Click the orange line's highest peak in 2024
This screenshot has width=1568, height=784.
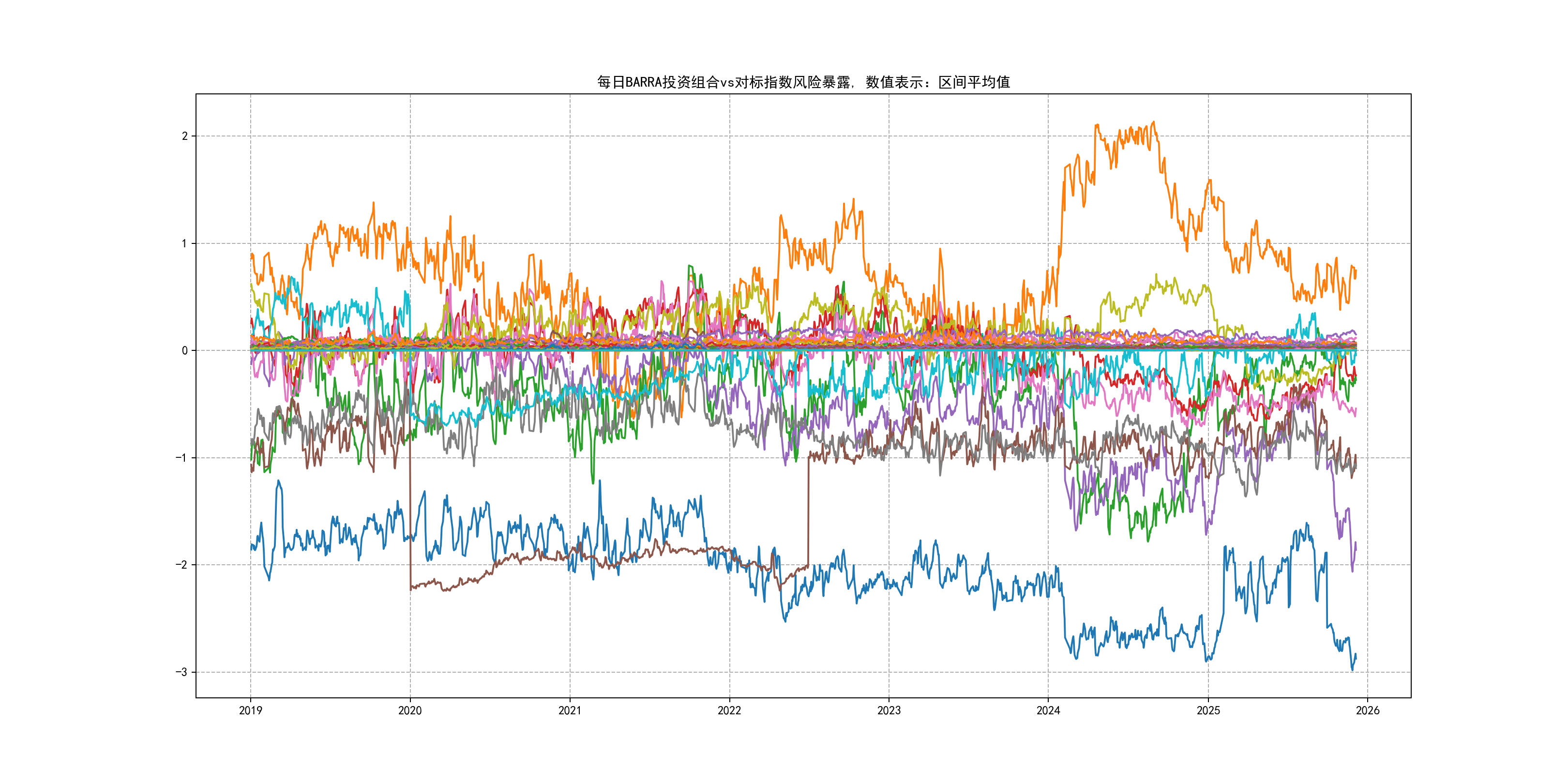pos(1153,122)
